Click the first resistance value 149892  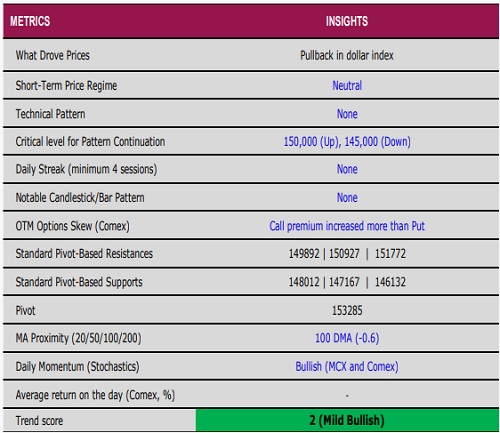304,254
